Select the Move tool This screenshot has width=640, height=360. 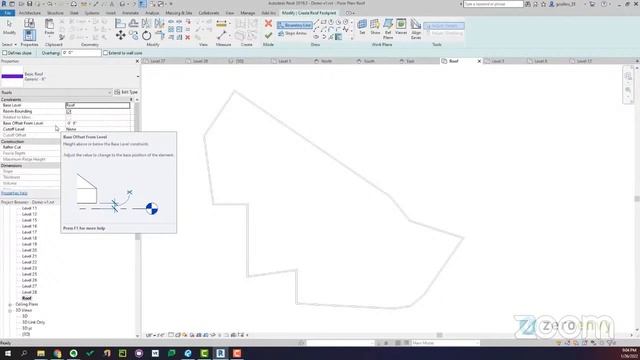point(120,36)
